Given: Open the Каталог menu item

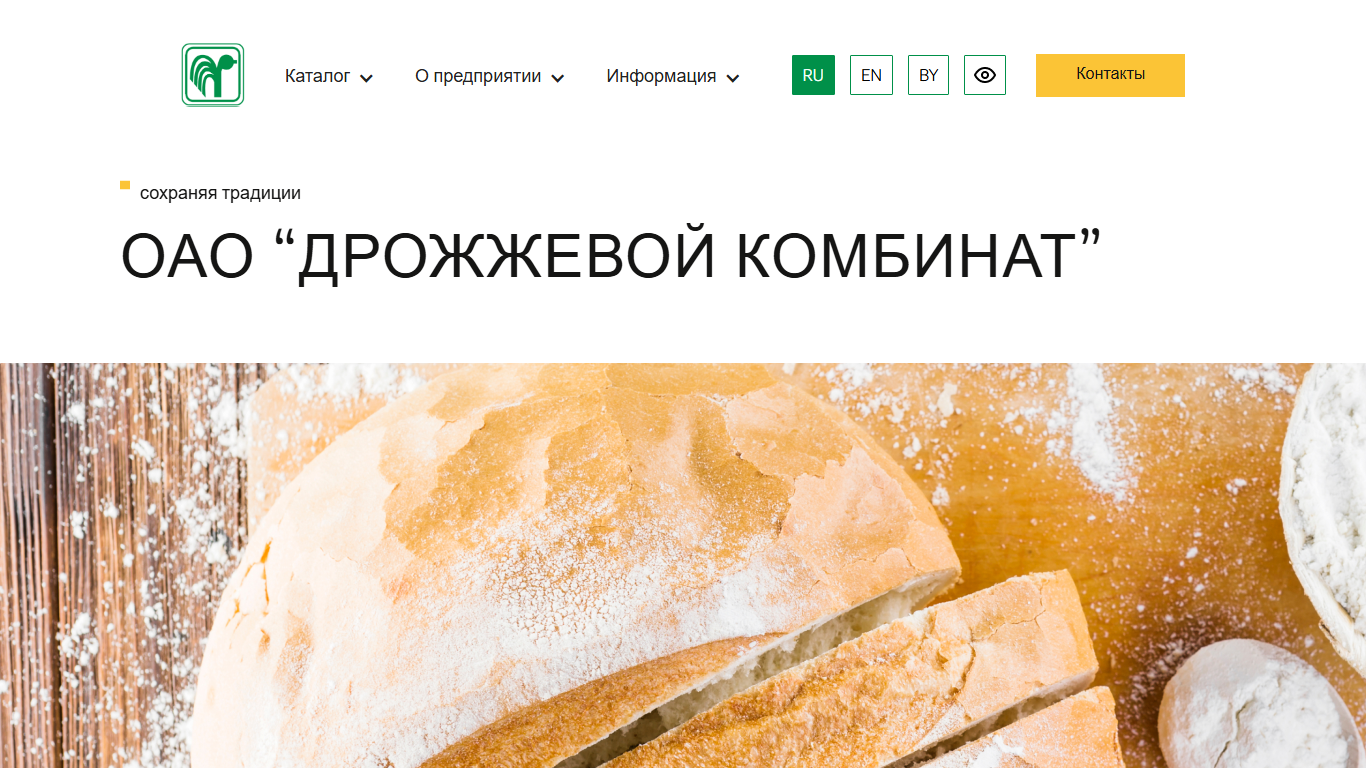Looking at the screenshot, I should click(317, 76).
